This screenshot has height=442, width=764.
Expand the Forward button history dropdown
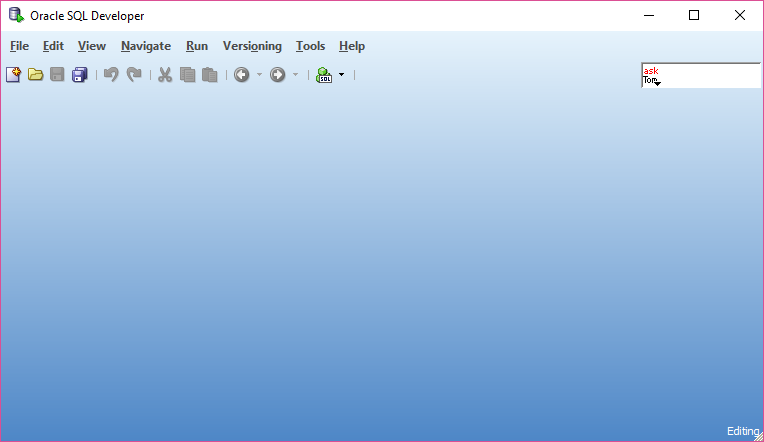tap(295, 75)
